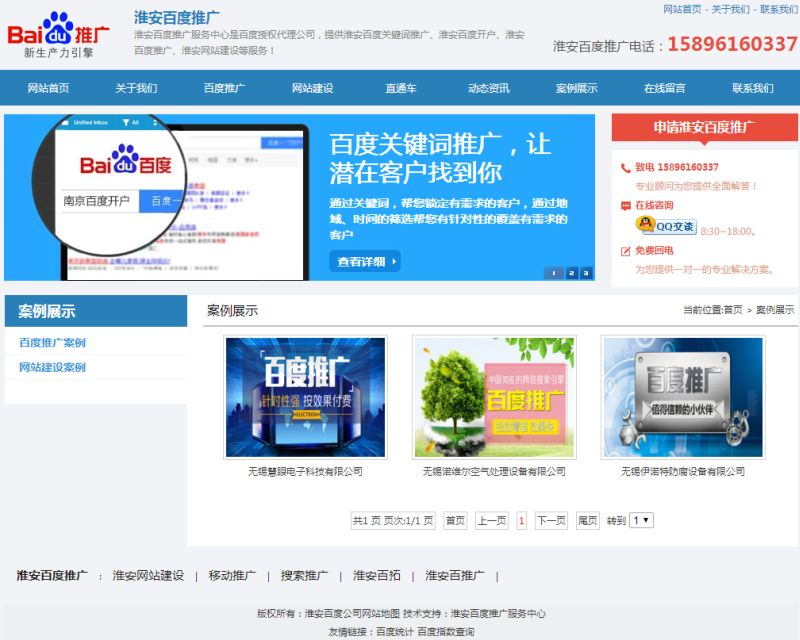Image resolution: width=800 pixels, height=640 pixels.
Task: Click the top-right 网站首页 link
Action: pos(682,9)
